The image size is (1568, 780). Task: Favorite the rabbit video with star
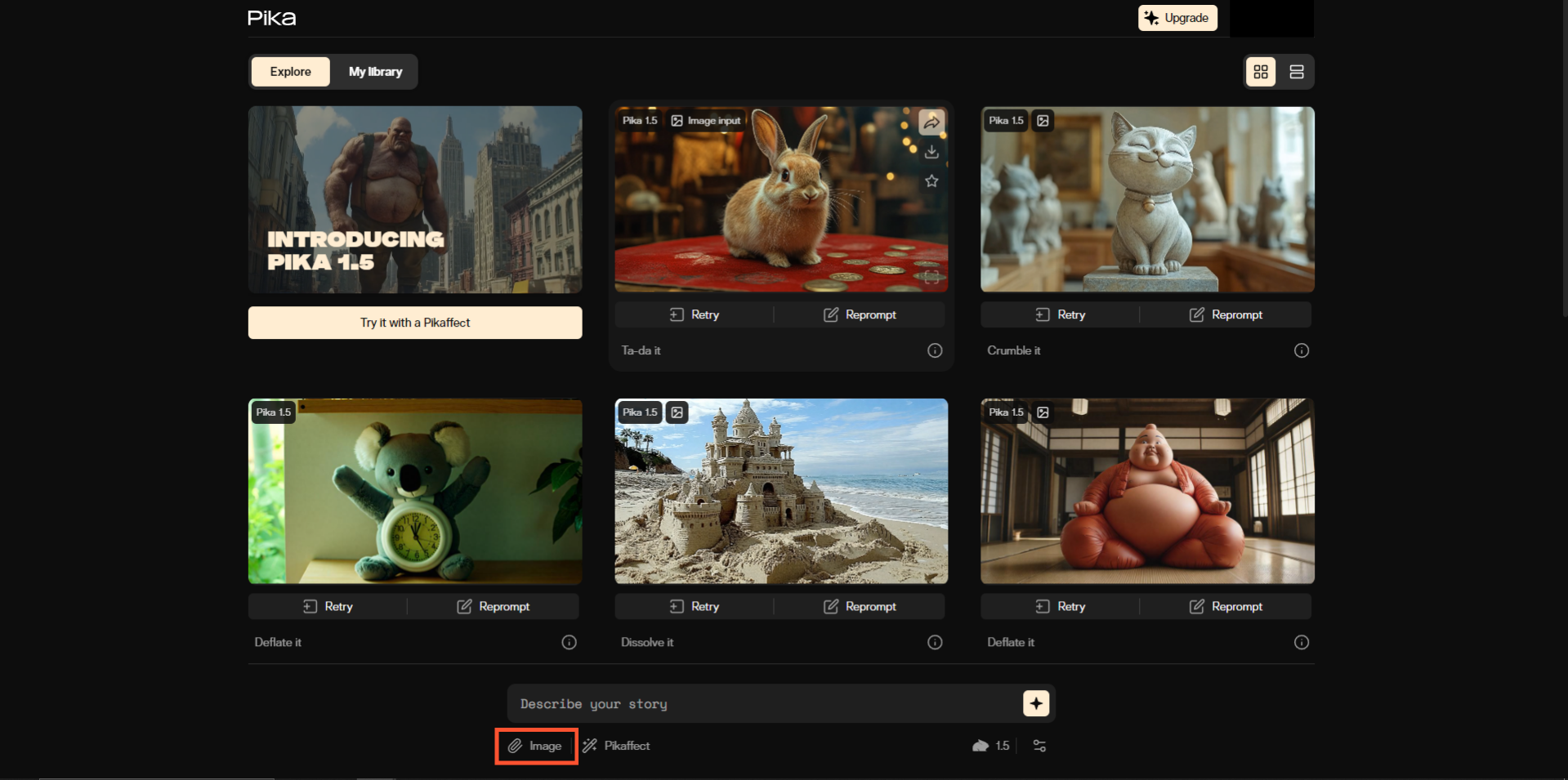931,181
